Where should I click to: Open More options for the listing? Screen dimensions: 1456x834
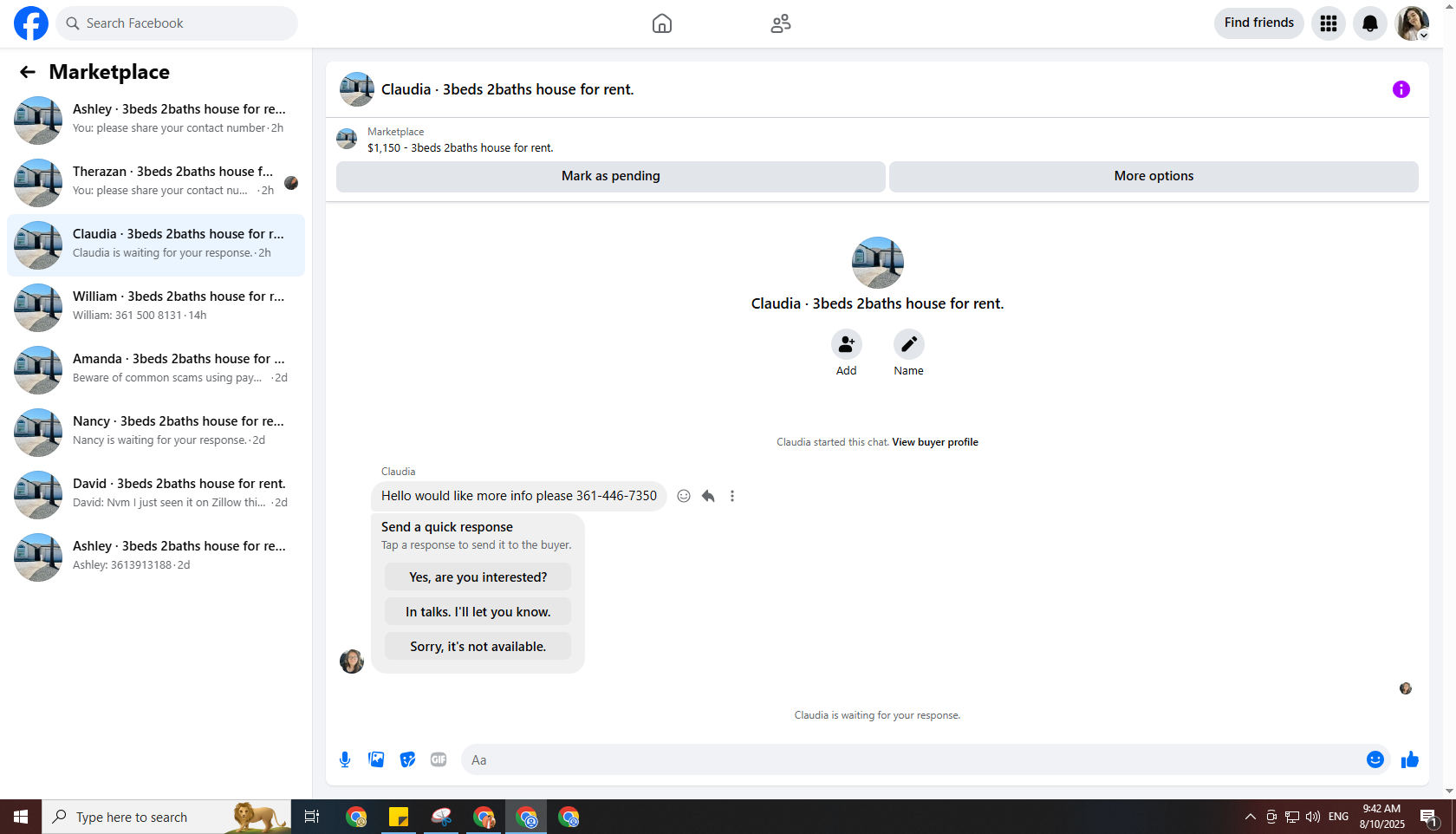[x=1154, y=176]
